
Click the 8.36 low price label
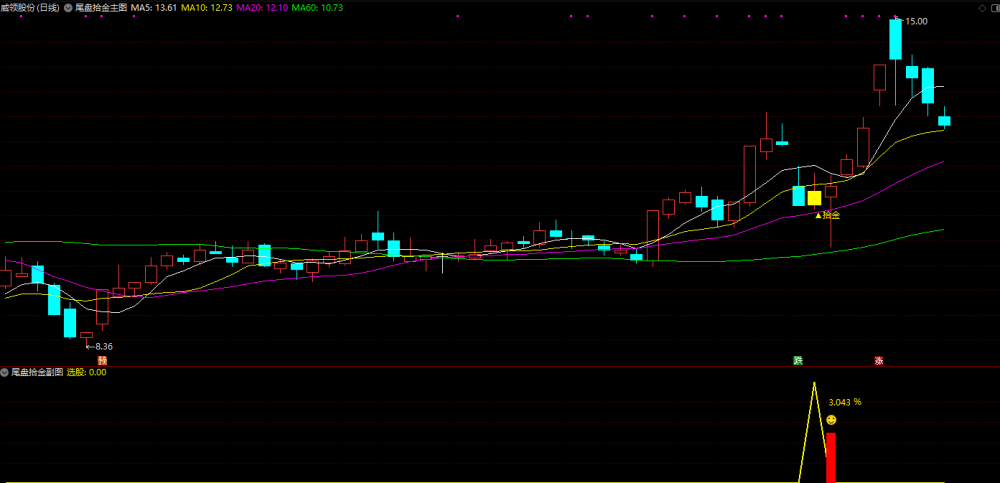click(x=103, y=346)
